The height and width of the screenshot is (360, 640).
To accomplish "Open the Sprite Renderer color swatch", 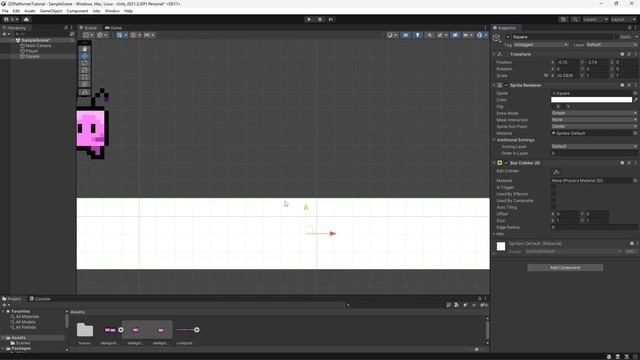I will coord(591,100).
